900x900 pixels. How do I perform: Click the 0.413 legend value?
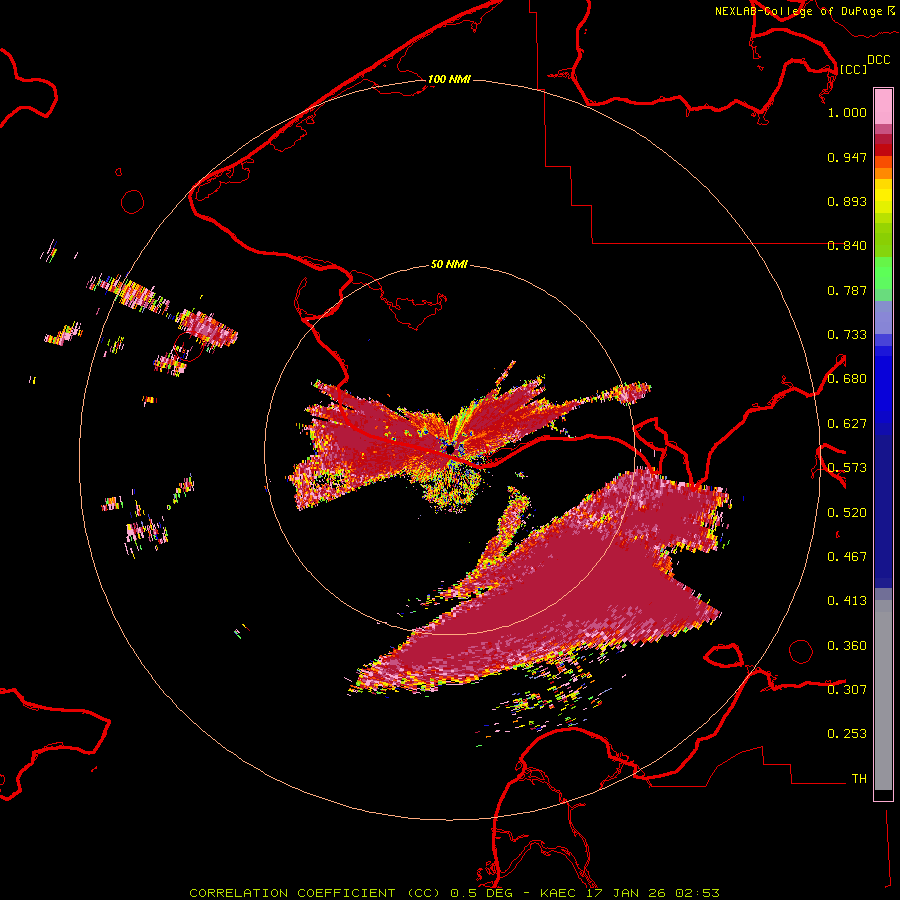click(x=847, y=601)
